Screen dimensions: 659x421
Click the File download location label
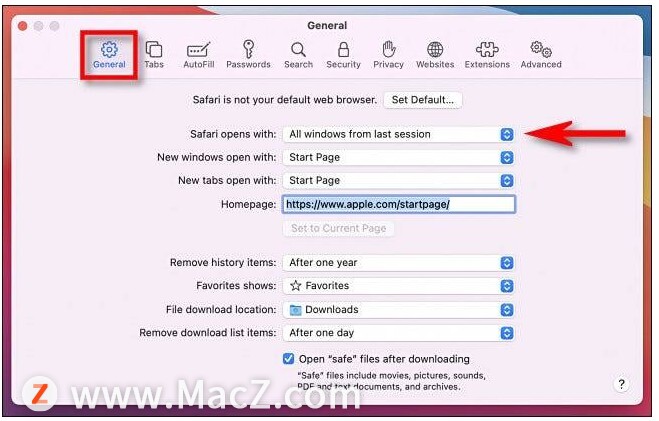(221, 310)
